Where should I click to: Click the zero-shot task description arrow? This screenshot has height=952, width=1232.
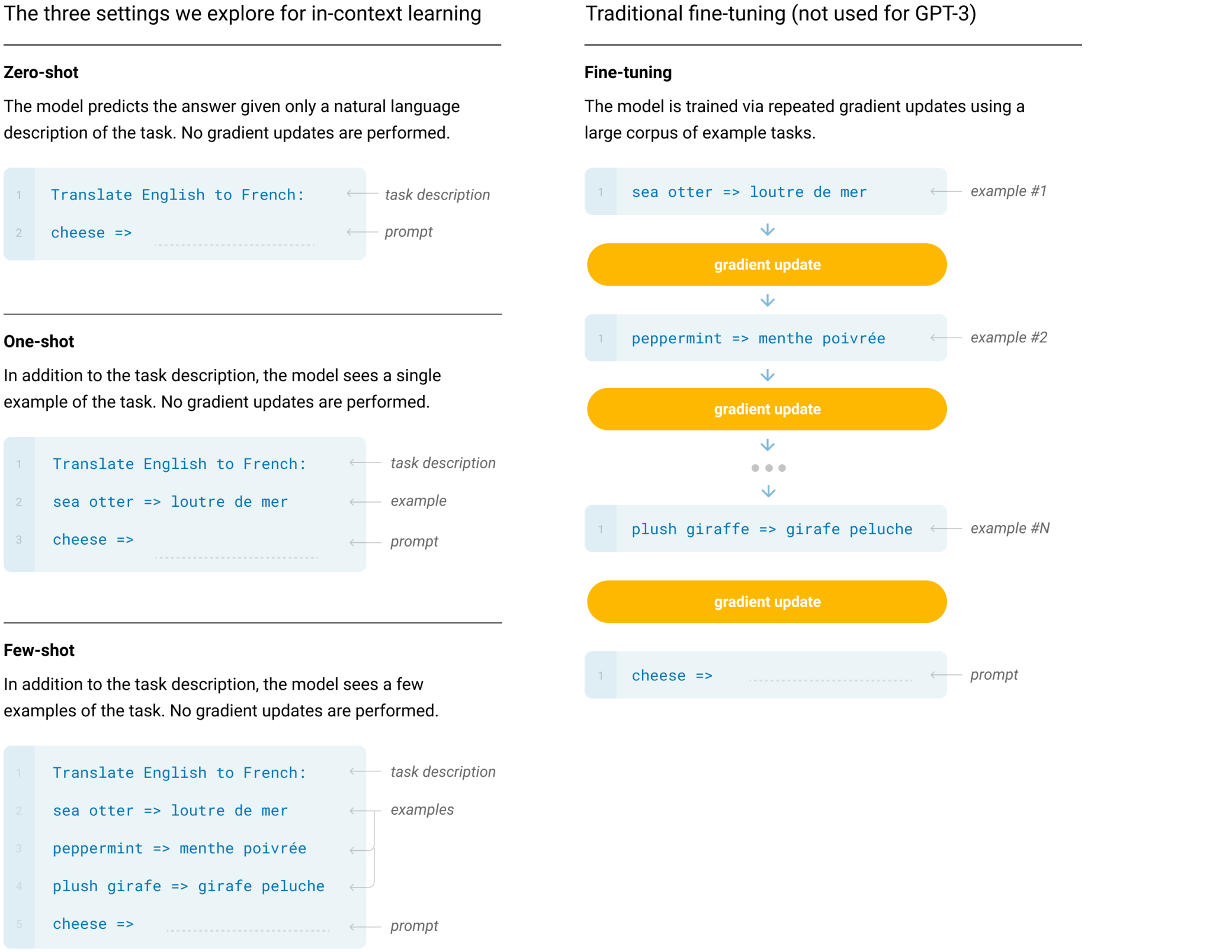pyautogui.click(x=362, y=194)
